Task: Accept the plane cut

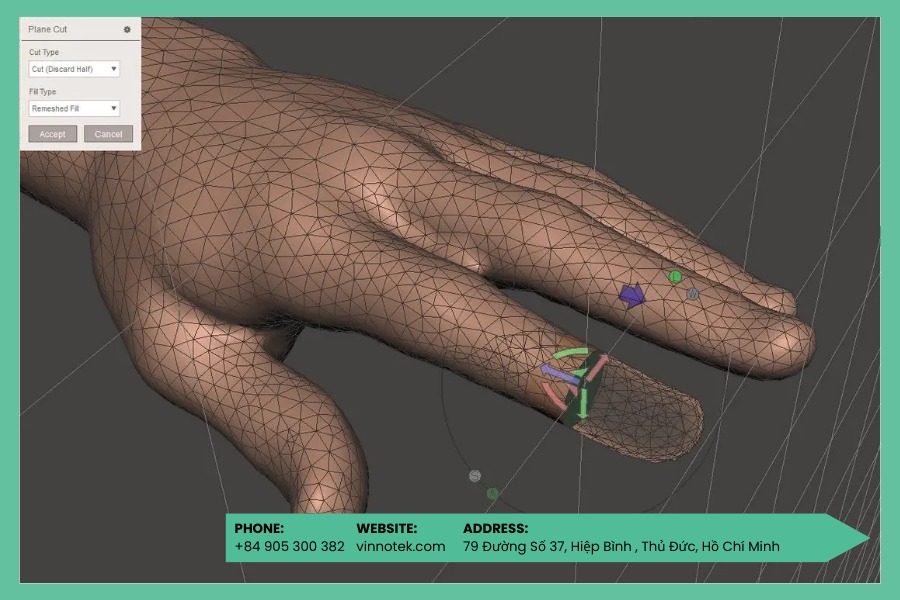Action: tap(53, 134)
